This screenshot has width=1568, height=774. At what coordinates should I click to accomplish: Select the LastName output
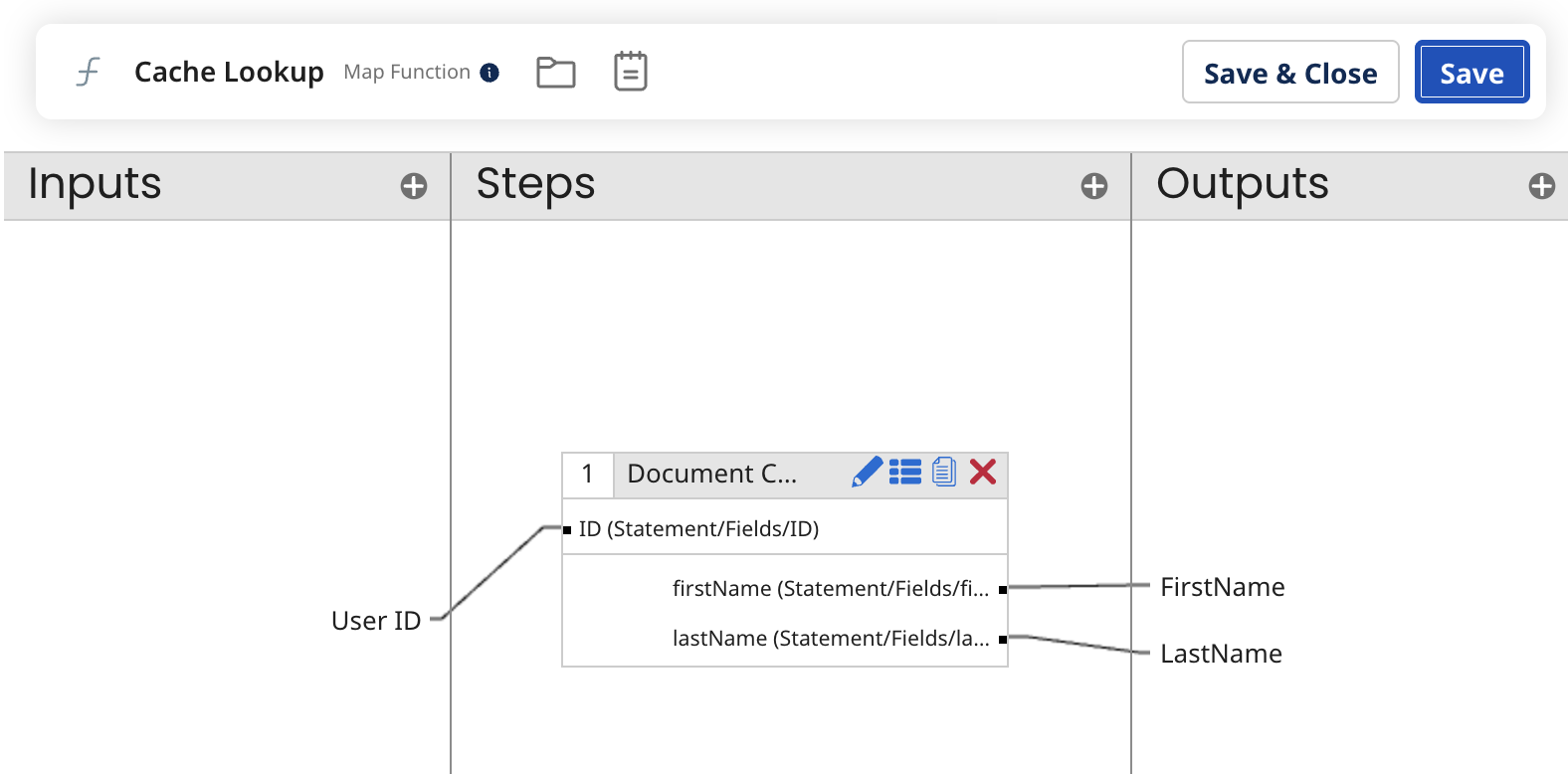[1221, 654]
